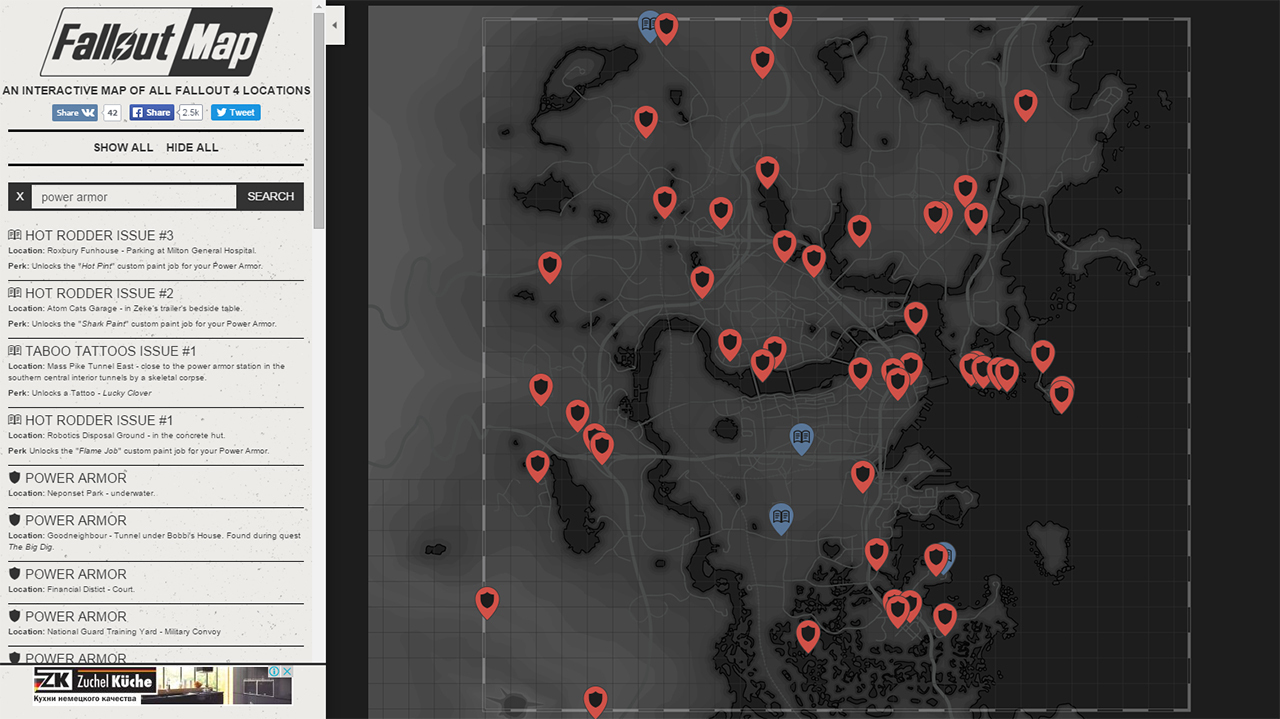Collapse the sidebar with the arrow tab
The image size is (1280, 719).
[335, 25]
